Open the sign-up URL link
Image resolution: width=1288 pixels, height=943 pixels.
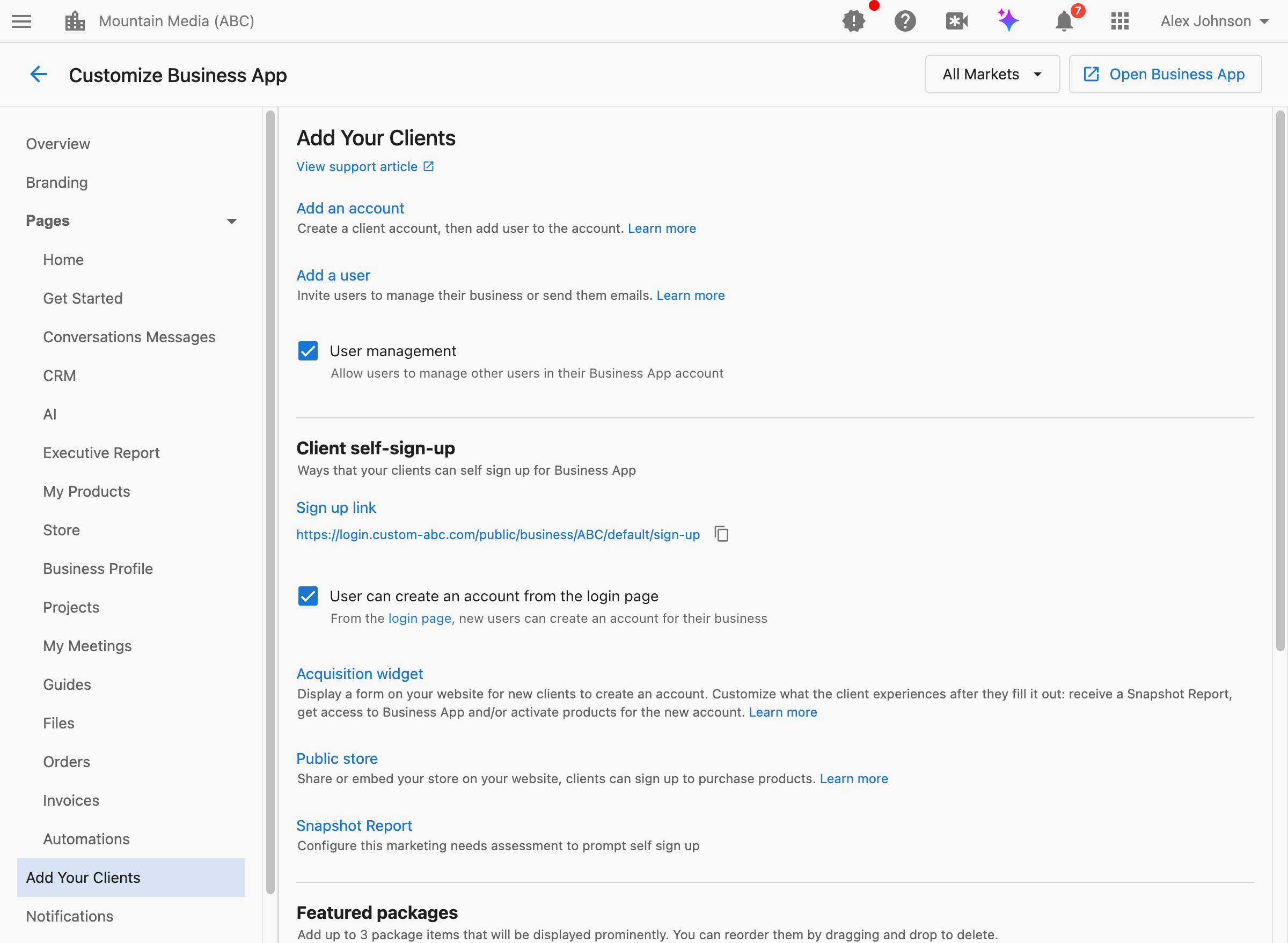pos(498,534)
